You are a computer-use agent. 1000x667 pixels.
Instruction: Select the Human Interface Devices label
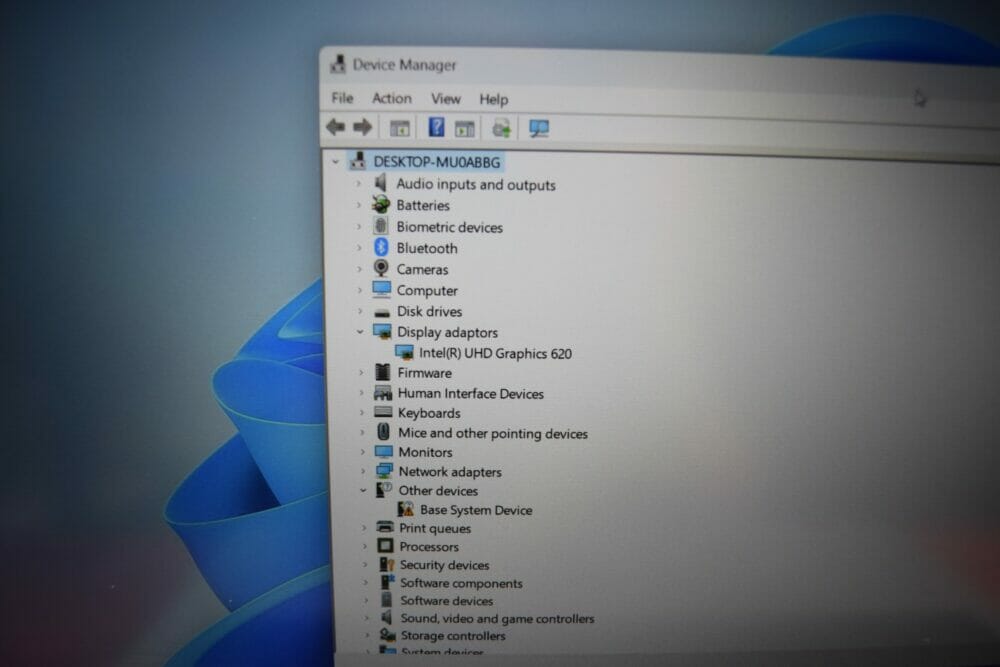(x=471, y=393)
